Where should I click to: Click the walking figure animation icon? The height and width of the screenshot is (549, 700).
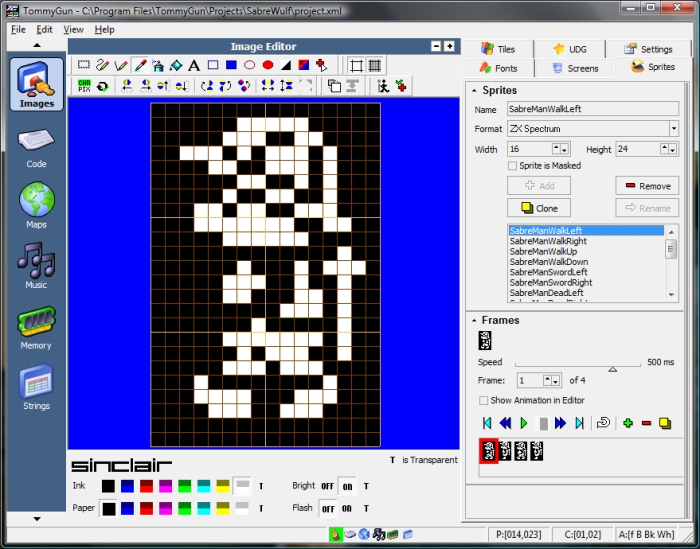[383, 86]
